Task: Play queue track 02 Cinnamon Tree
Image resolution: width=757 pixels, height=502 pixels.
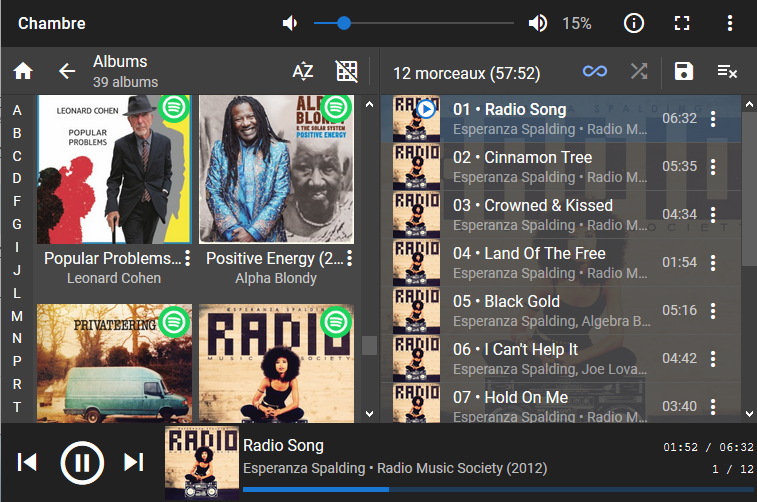Action: [x=561, y=167]
